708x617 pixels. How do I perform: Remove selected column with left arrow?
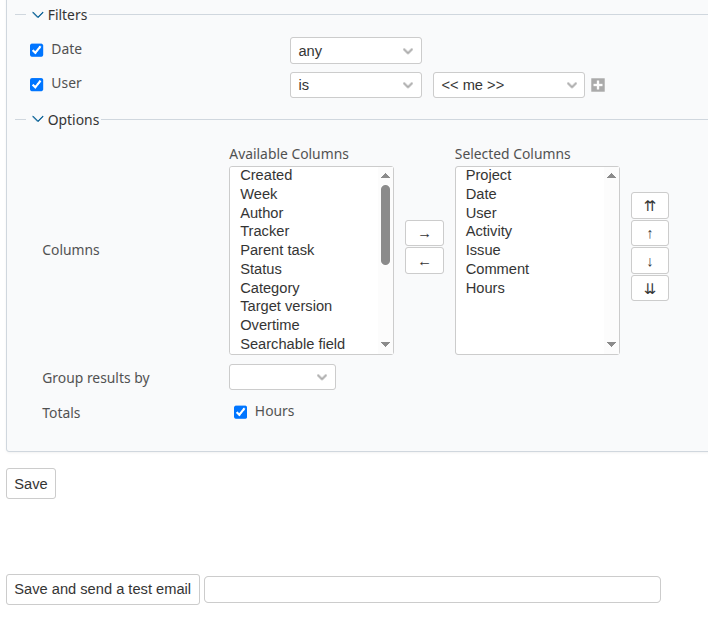tap(424, 261)
